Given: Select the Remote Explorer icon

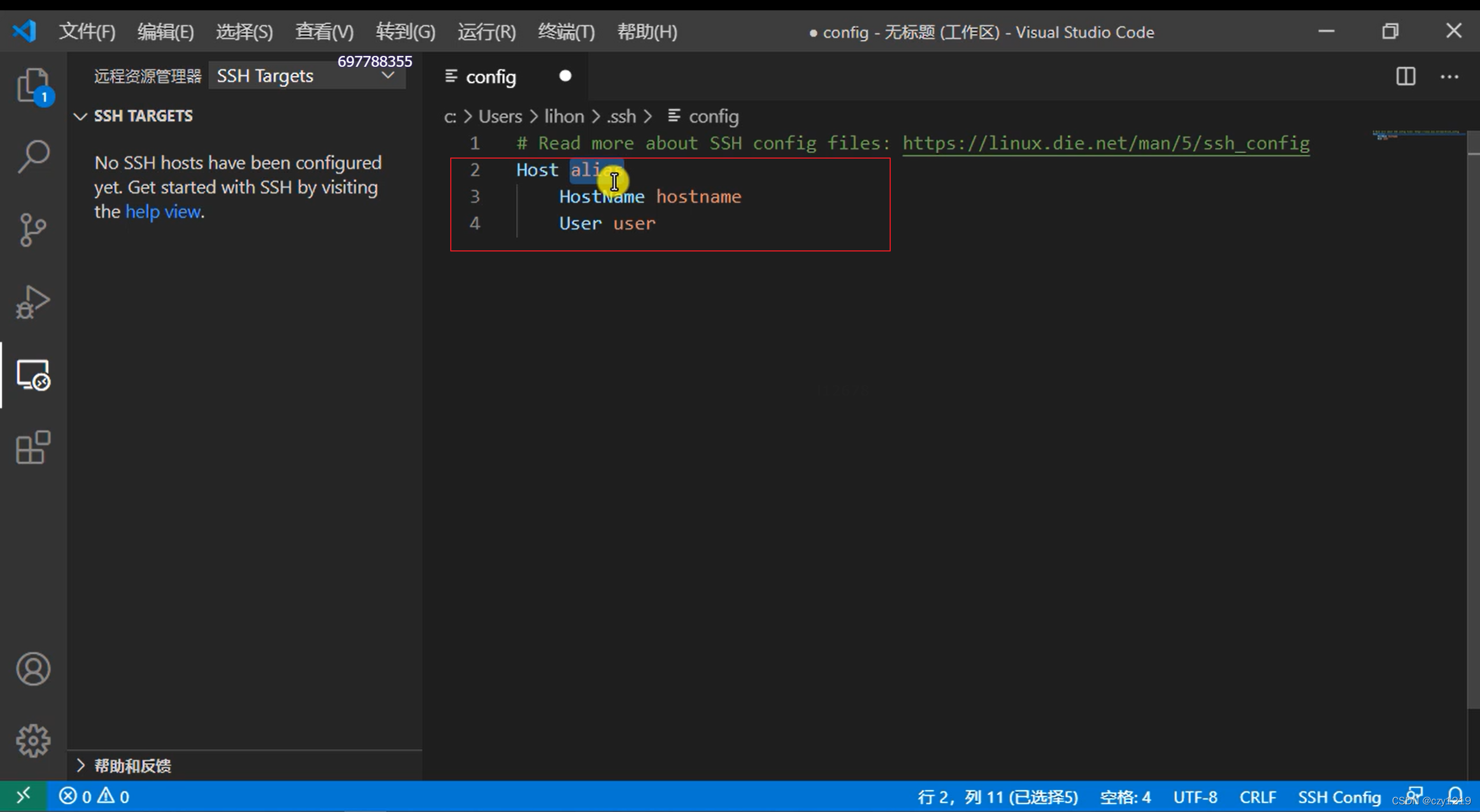Looking at the screenshot, I should click(x=33, y=375).
